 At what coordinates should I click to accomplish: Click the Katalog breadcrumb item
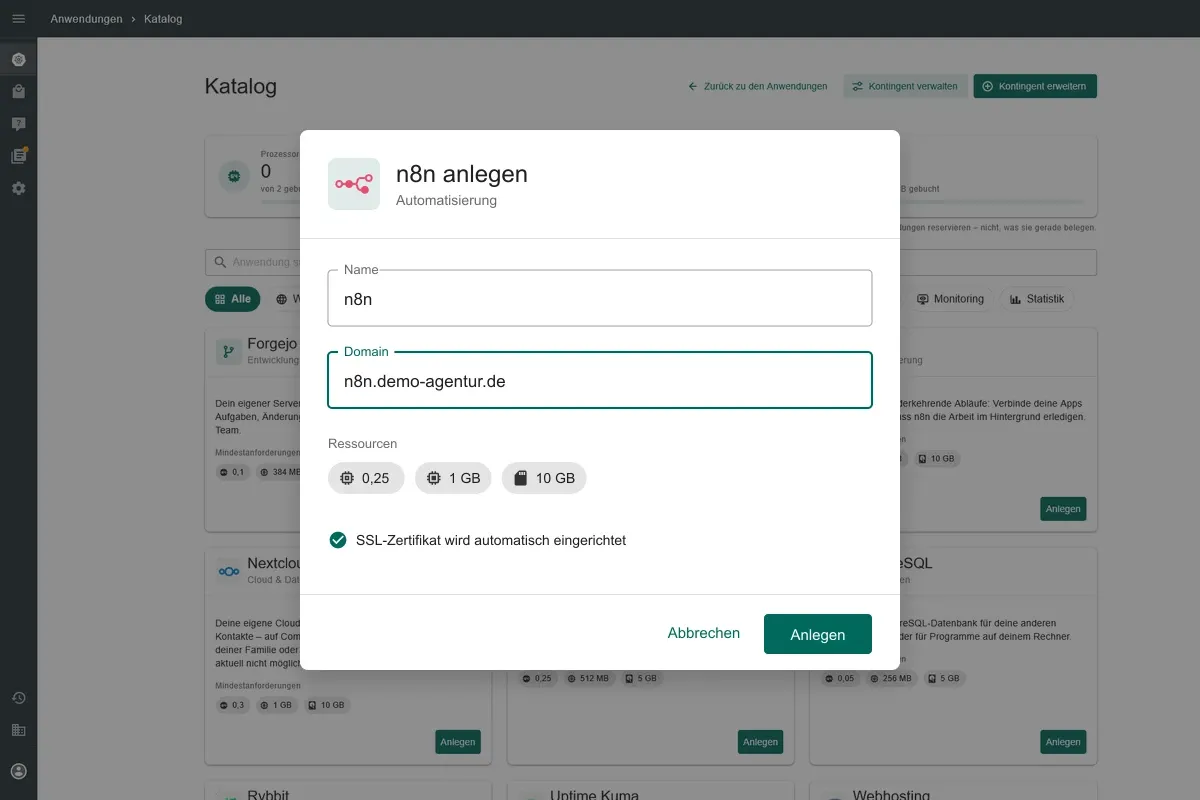click(162, 19)
